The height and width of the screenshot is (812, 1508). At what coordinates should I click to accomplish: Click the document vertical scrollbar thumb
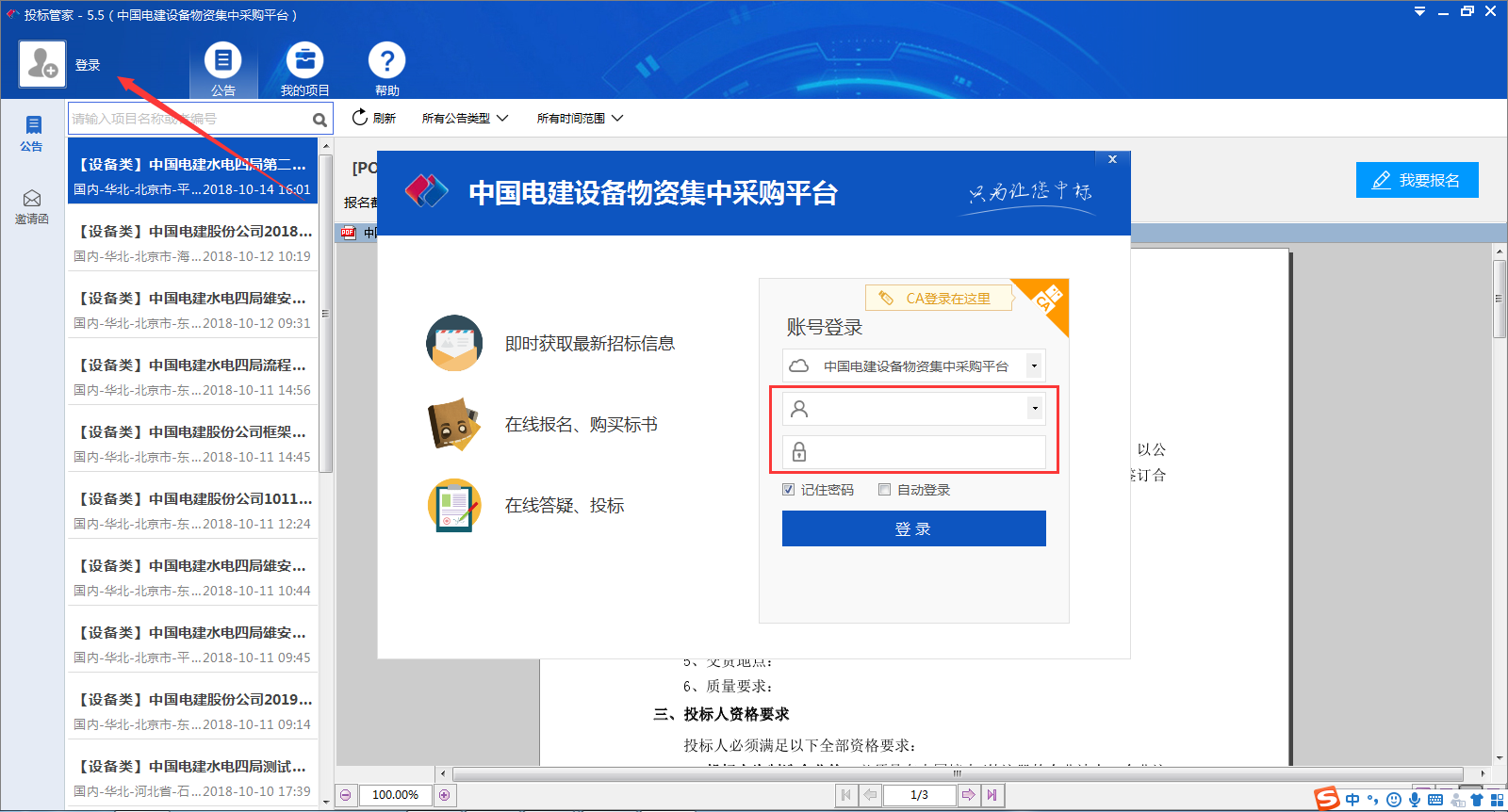1499,299
